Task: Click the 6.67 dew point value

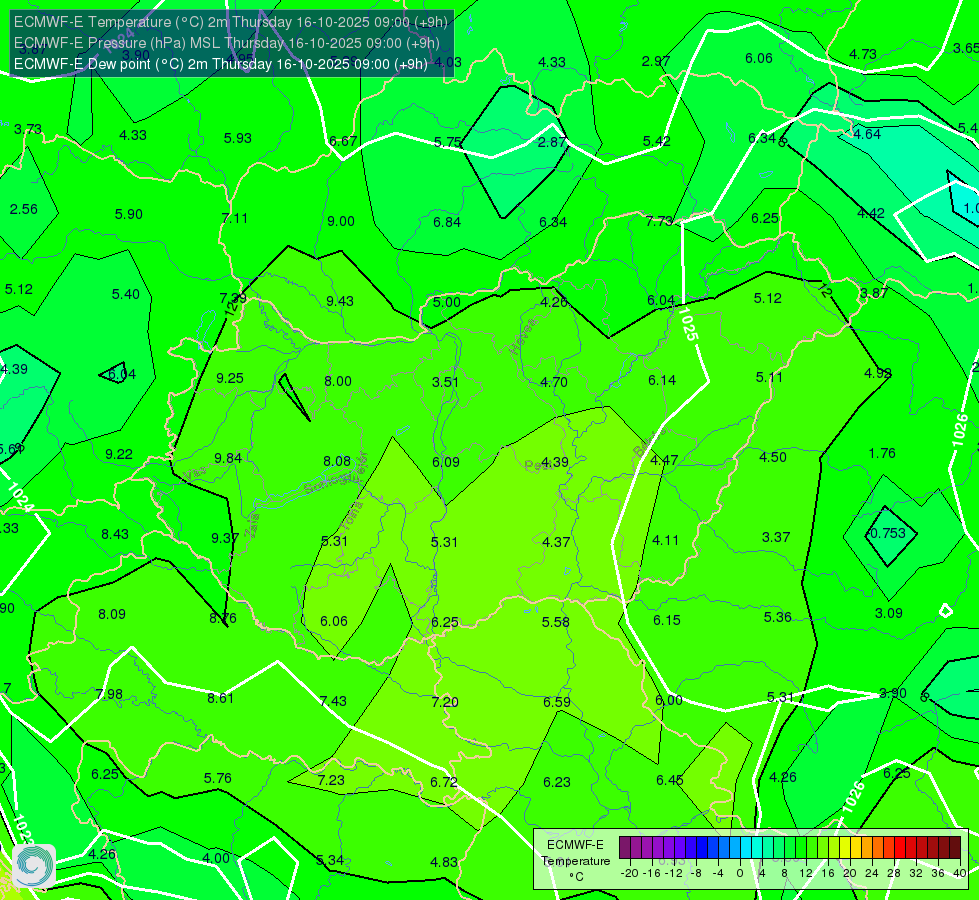Action: pyautogui.click(x=343, y=141)
